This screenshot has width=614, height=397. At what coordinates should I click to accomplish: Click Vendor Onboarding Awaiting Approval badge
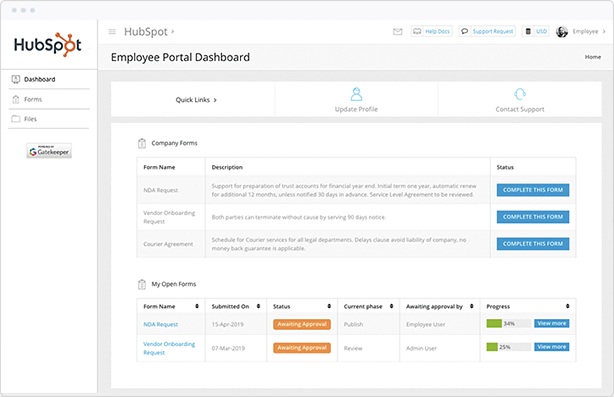coord(302,348)
